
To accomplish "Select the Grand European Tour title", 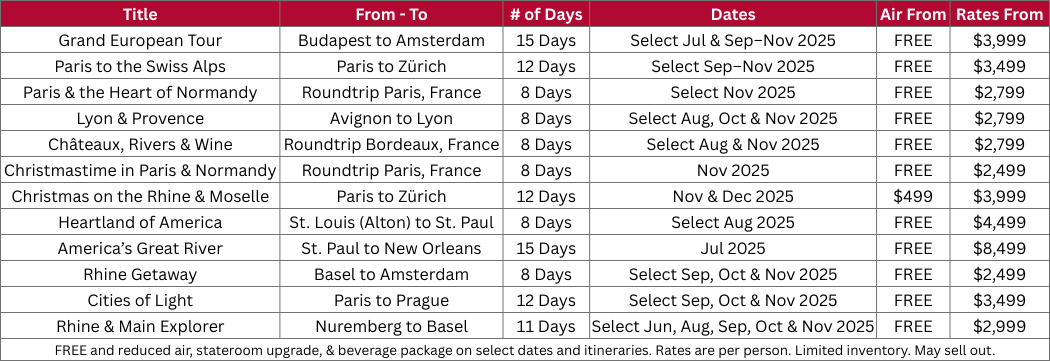I will pyautogui.click(x=140, y=40).
